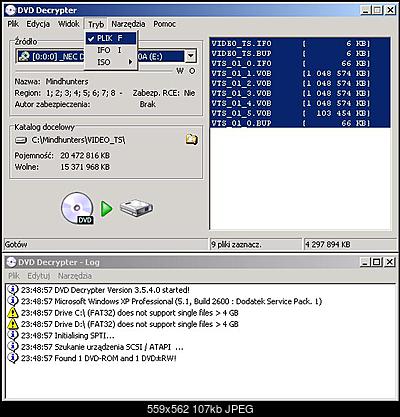Click the '4 297 894 KB' status entry

pos(328,245)
